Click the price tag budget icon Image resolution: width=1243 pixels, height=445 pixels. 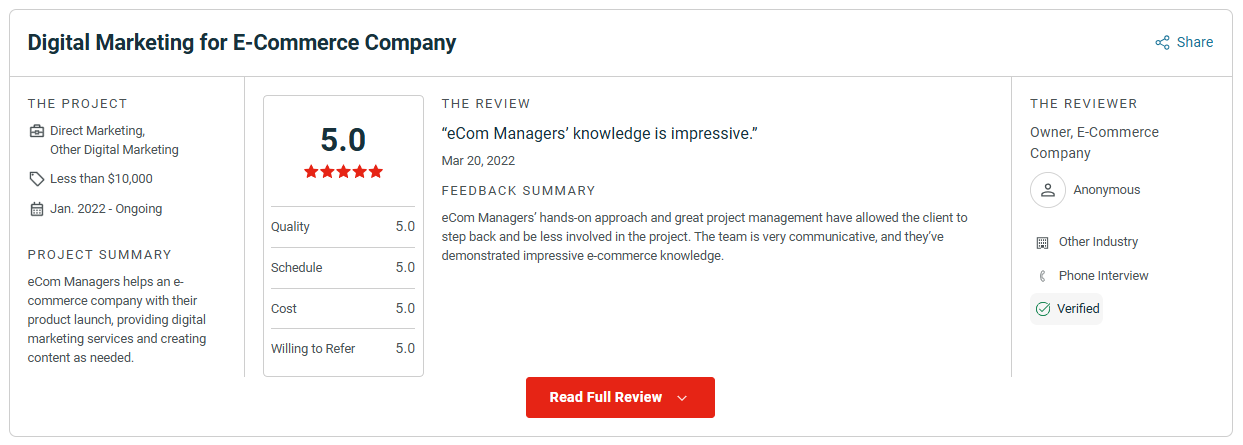click(37, 179)
